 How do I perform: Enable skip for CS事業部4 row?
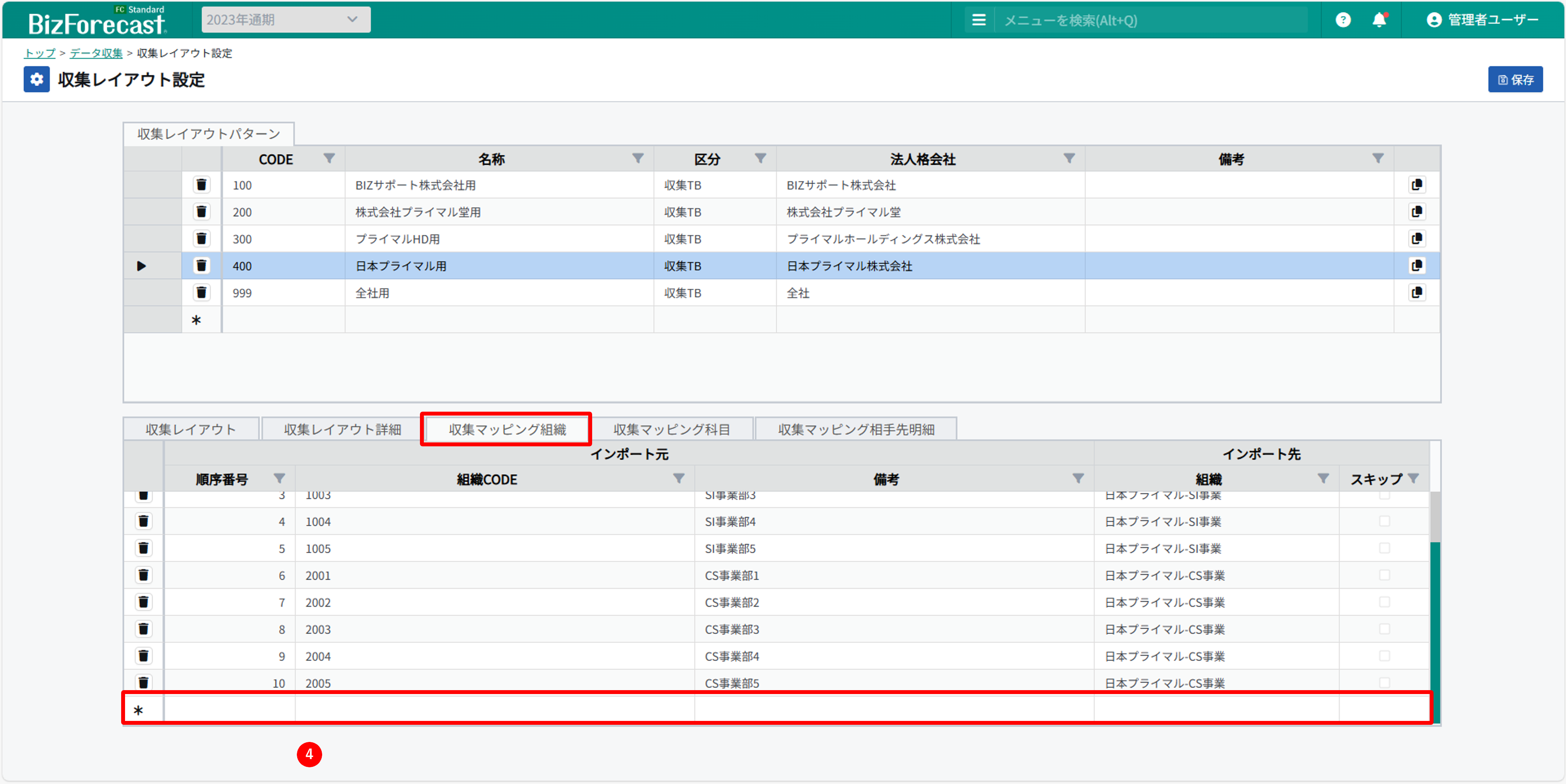point(1384,656)
